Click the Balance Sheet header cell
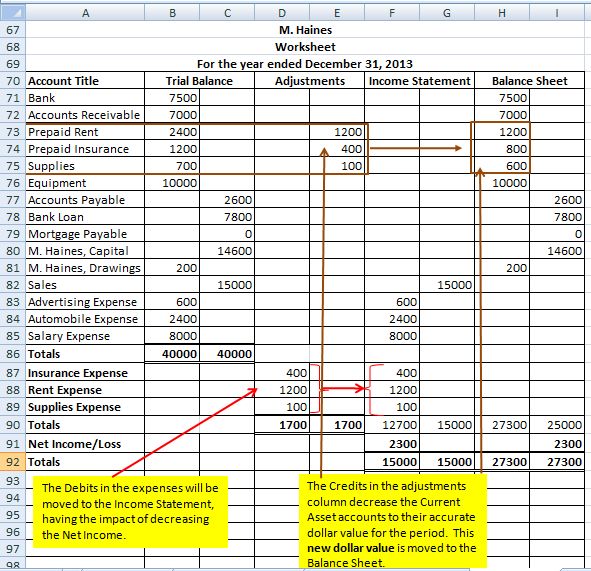 click(x=530, y=81)
